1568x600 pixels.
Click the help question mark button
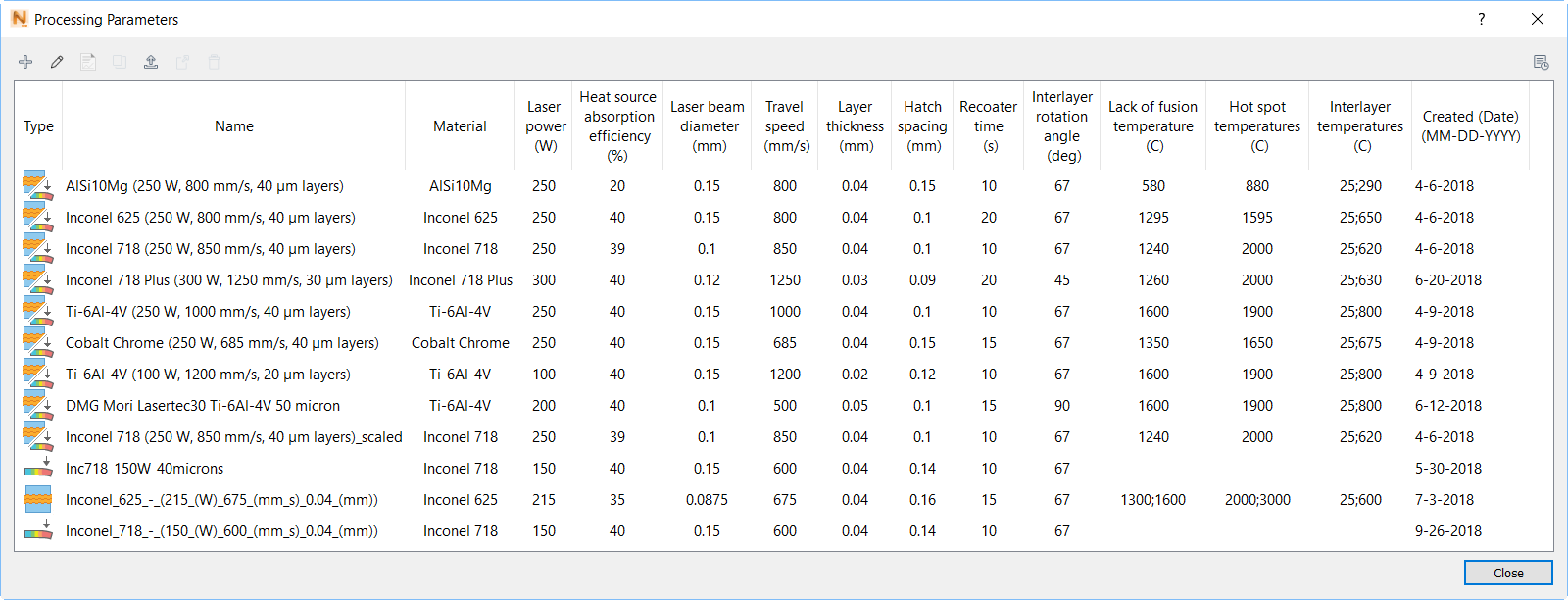[x=1481, y=19]
